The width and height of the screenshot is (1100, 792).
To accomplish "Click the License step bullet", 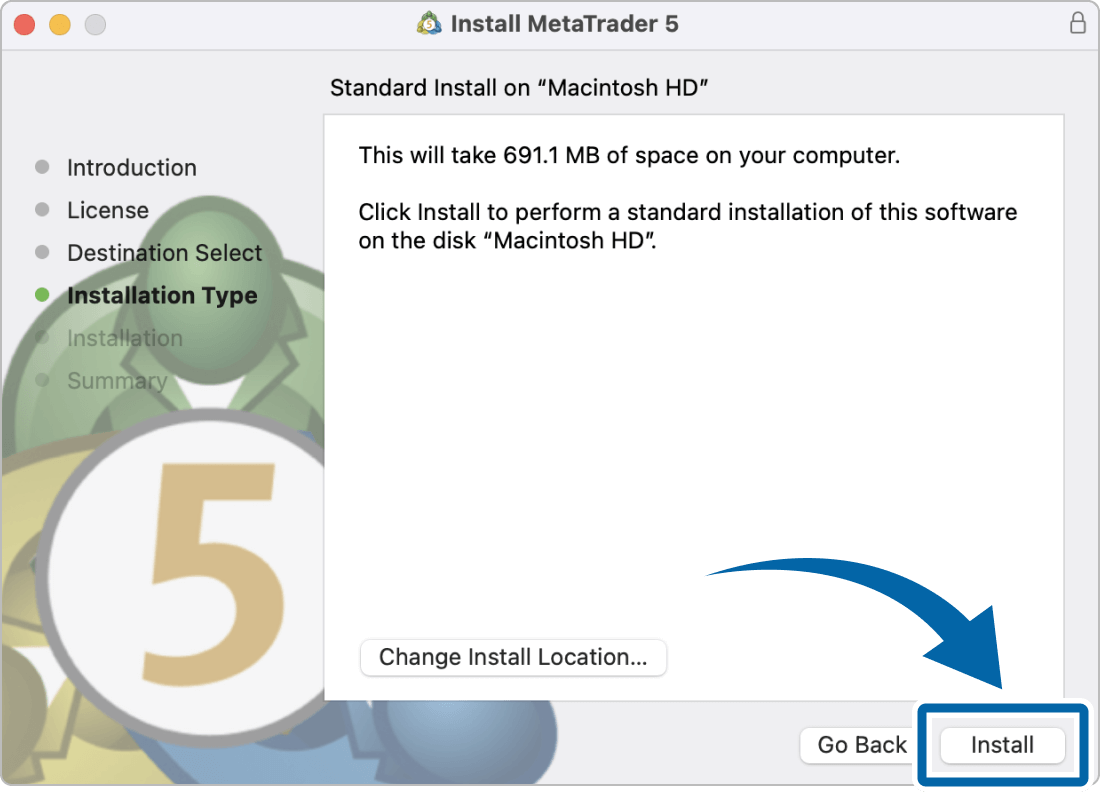I will tap(42, 209).
